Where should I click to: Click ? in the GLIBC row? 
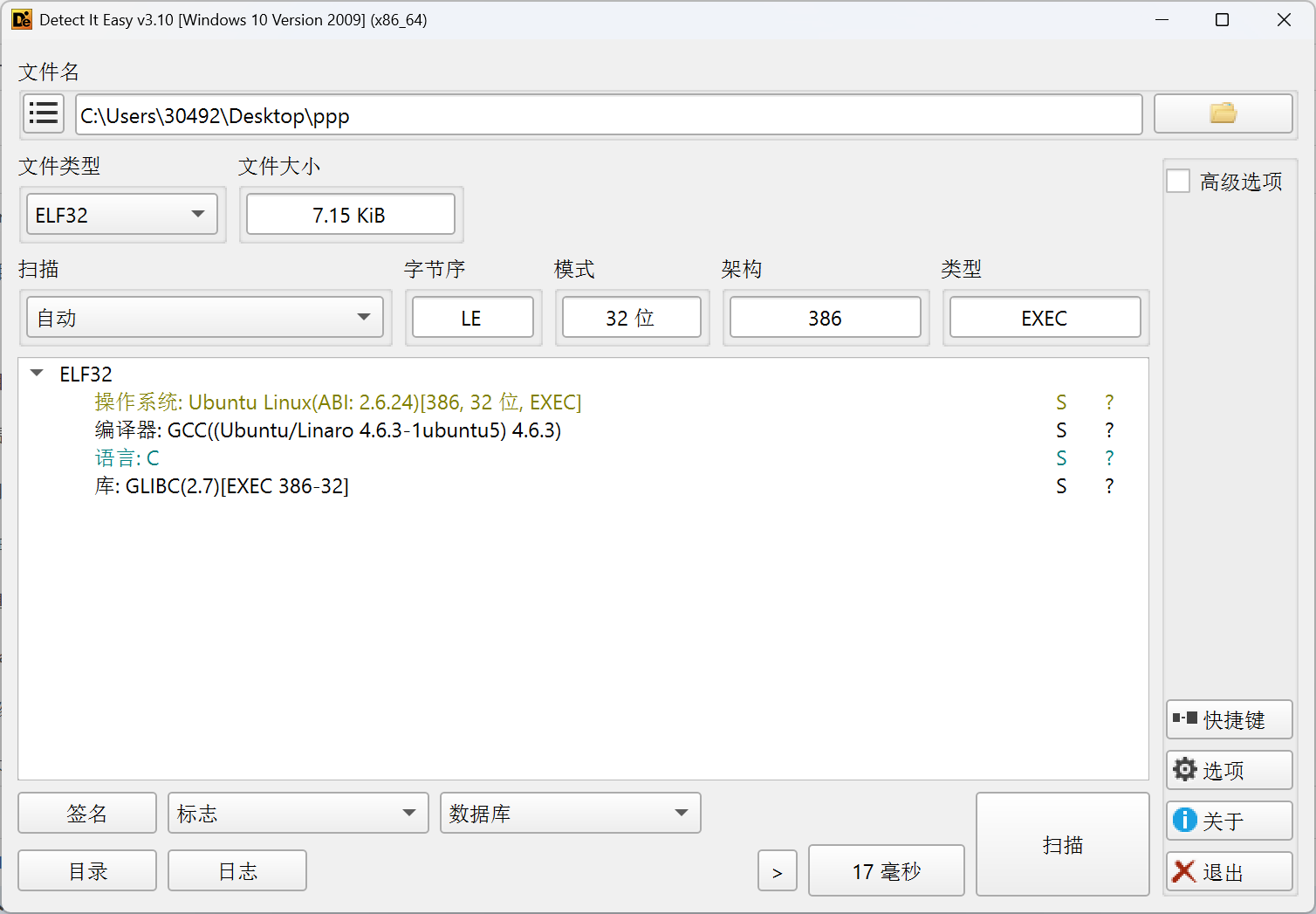click(1109, 486)
